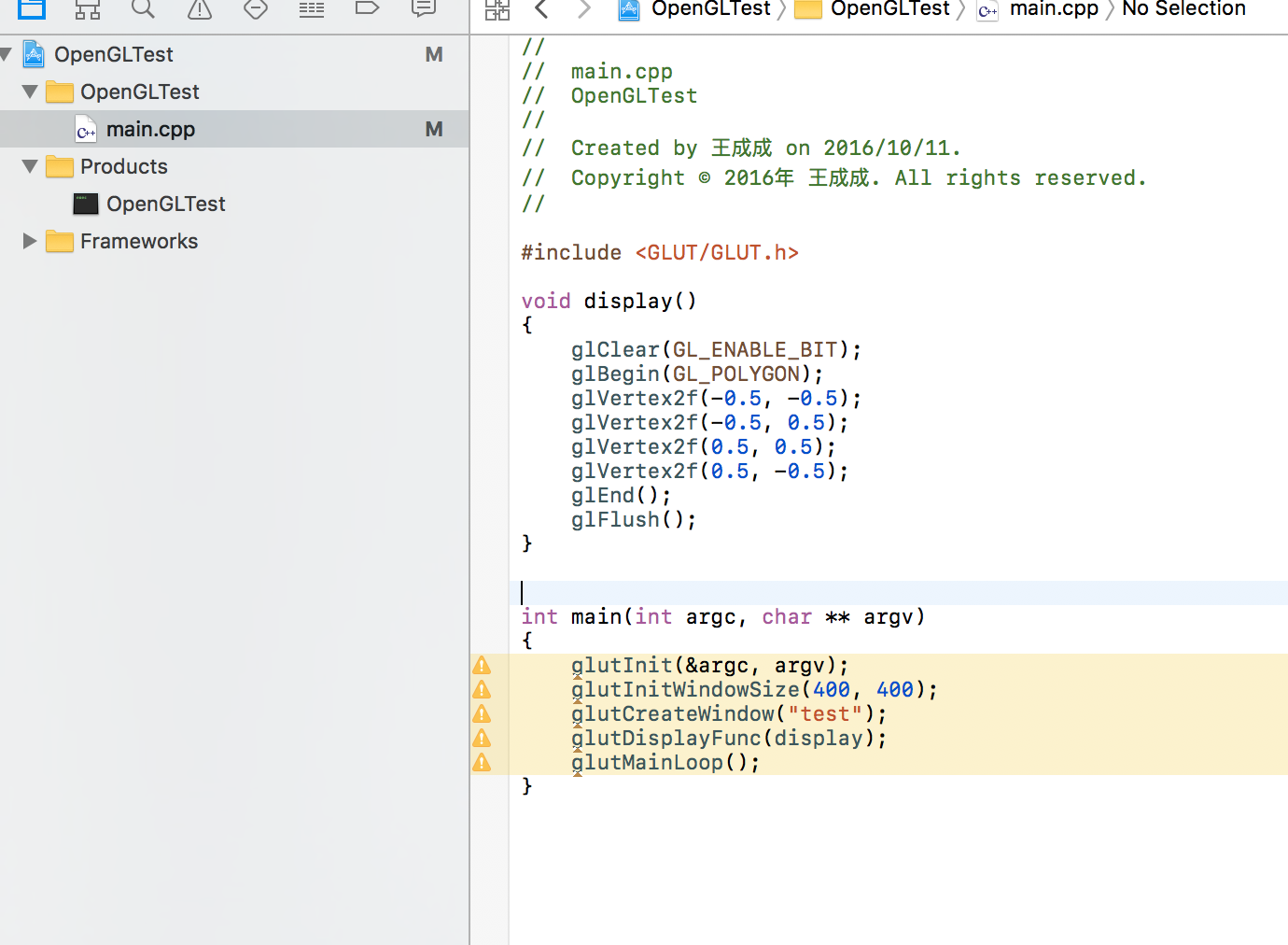Click the "glutMainLoop();" code text

pos(665,762)
